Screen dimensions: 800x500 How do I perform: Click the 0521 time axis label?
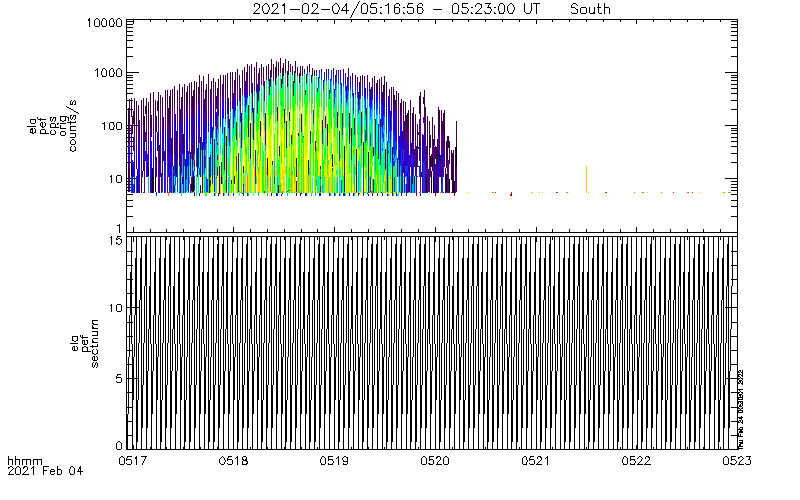pyautogui.click(x=536, y=461)
